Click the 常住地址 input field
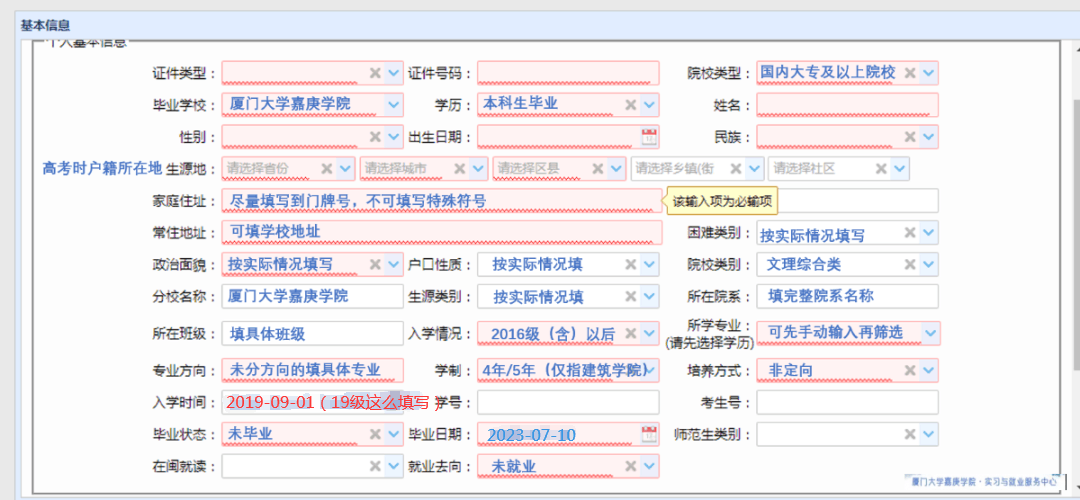Viewport: 1080px width, 500px height. tap(442, 232)
